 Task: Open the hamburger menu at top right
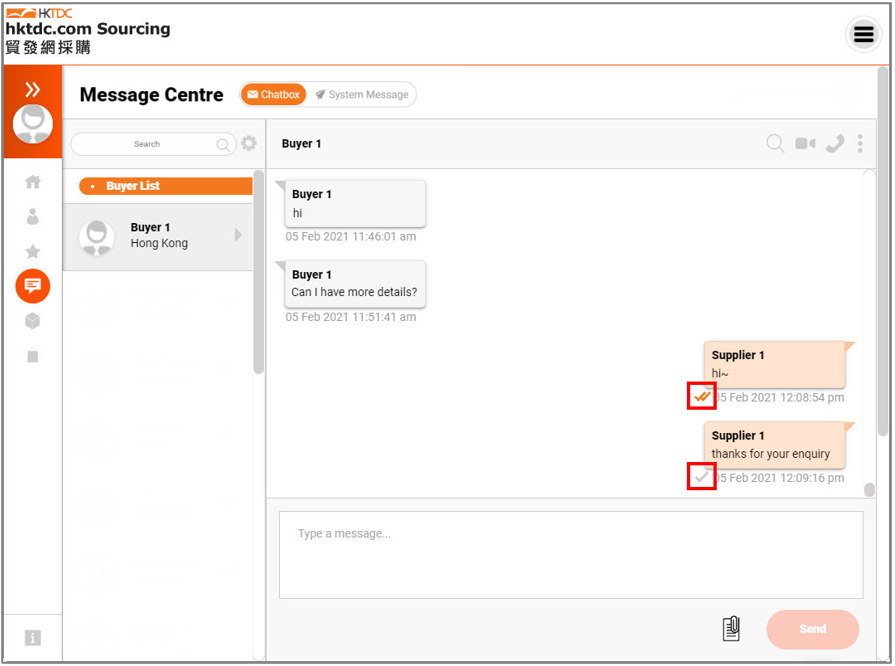point(863,35)
